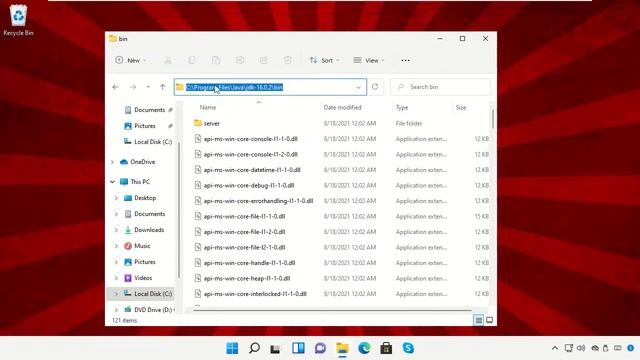
Task: Expand the Desktop tree node
Action: [x=116, y=198]
